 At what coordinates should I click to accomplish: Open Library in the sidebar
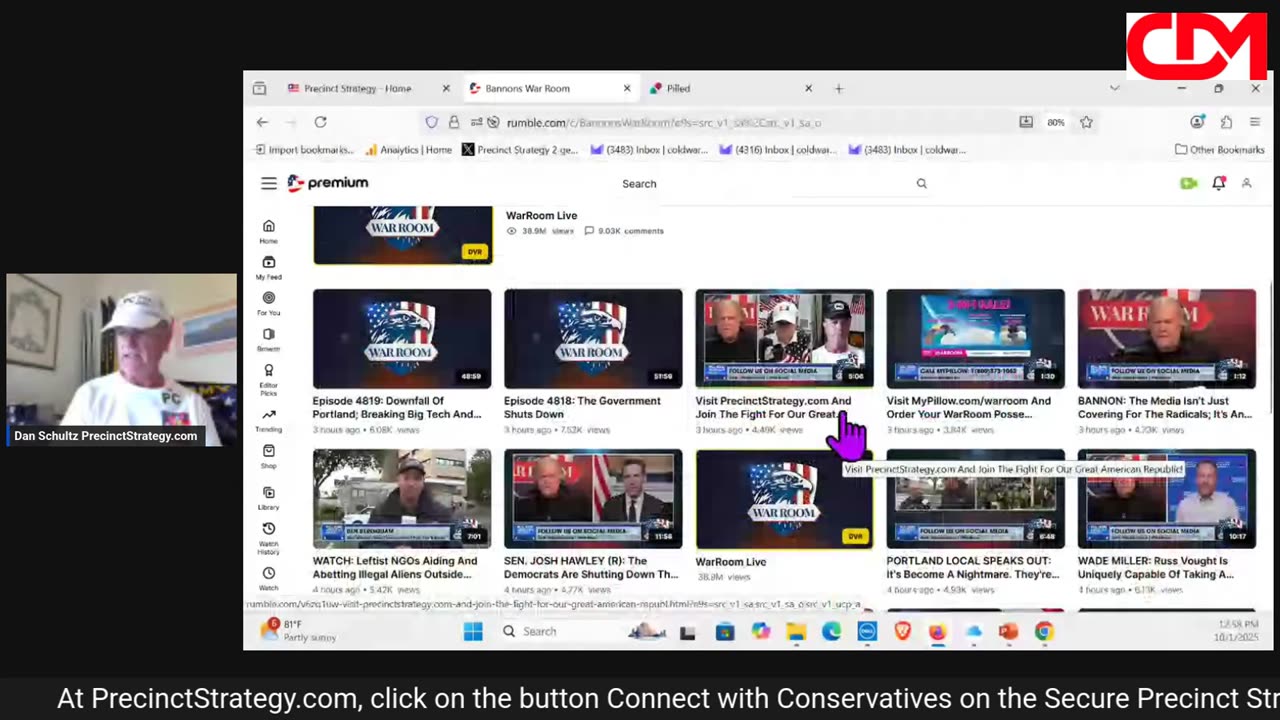pyautogui.click(x=269, y=498)
